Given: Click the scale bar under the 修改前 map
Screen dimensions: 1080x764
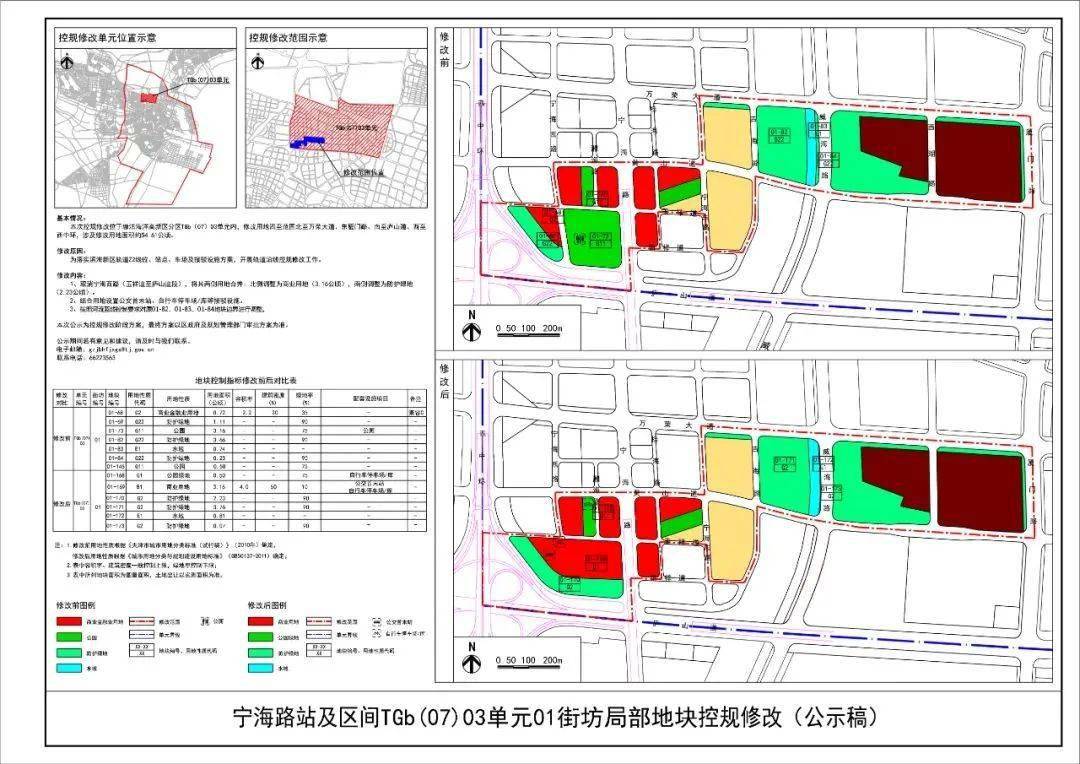Looking at the screenshot, I should pyautogui.click(x=528, y=330).
